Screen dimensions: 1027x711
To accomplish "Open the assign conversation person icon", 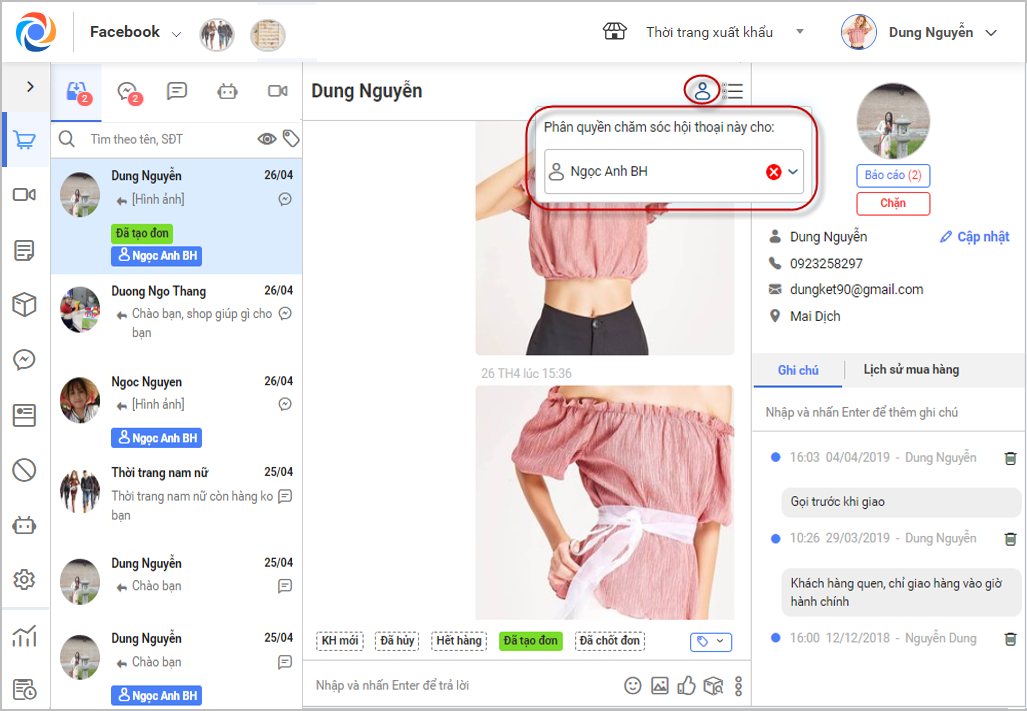I will 701,90.
